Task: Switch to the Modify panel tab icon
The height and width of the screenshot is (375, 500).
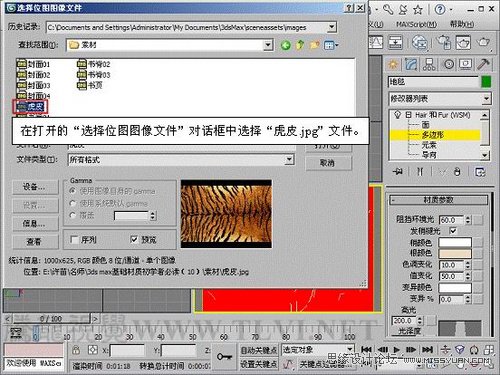Action: point(411,64)
